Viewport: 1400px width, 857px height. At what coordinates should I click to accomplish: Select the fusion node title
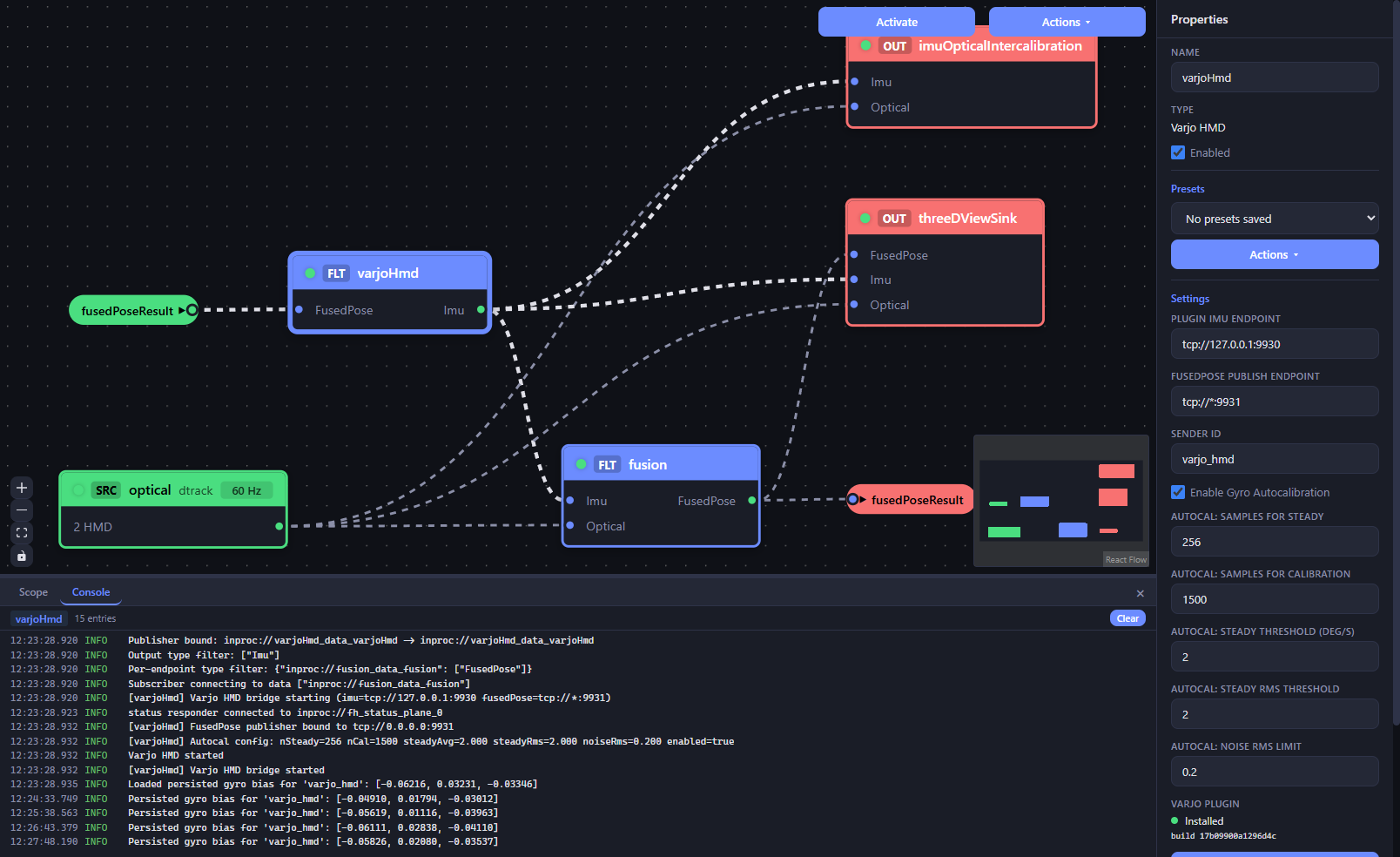click(x=648, y=465)
